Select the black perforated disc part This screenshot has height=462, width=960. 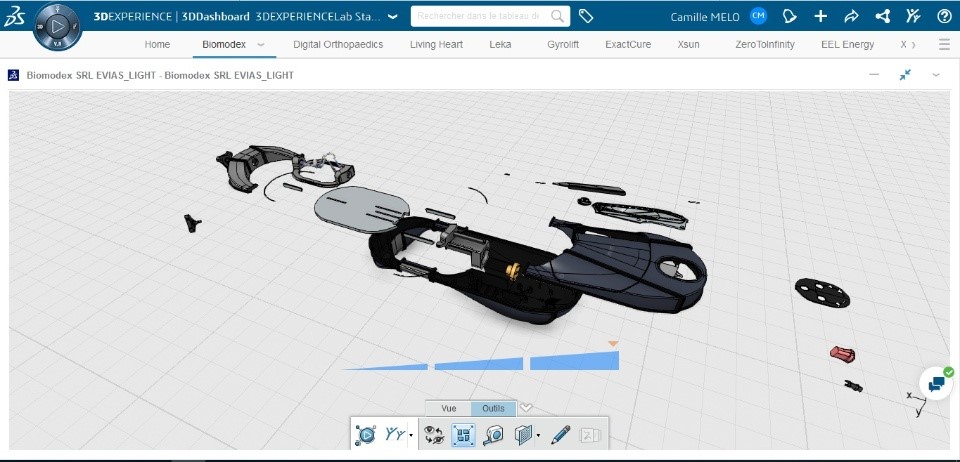click(x=822, y=292)
